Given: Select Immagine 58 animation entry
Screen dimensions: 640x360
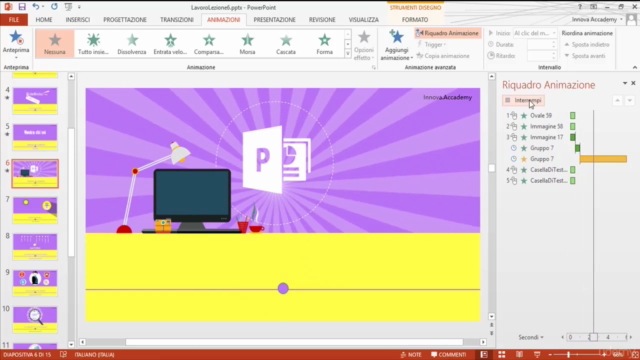Looking at the screenshot, I should [541, 127].
